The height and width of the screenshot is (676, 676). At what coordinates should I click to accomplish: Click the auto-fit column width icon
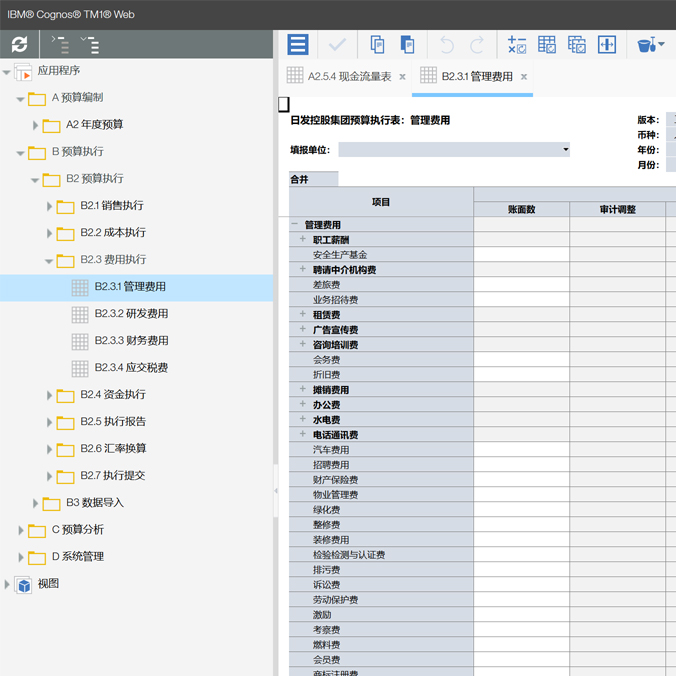click(607, 44)
